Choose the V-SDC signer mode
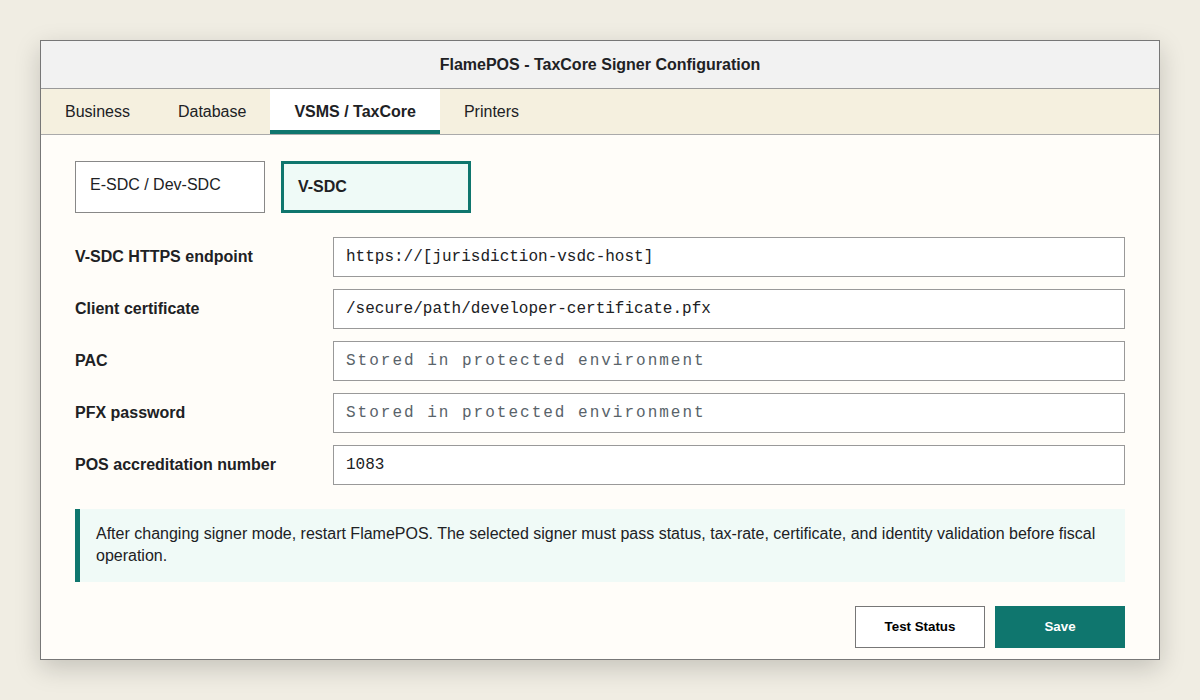This screenshot has width=1200, height=700. coord(376,187)
